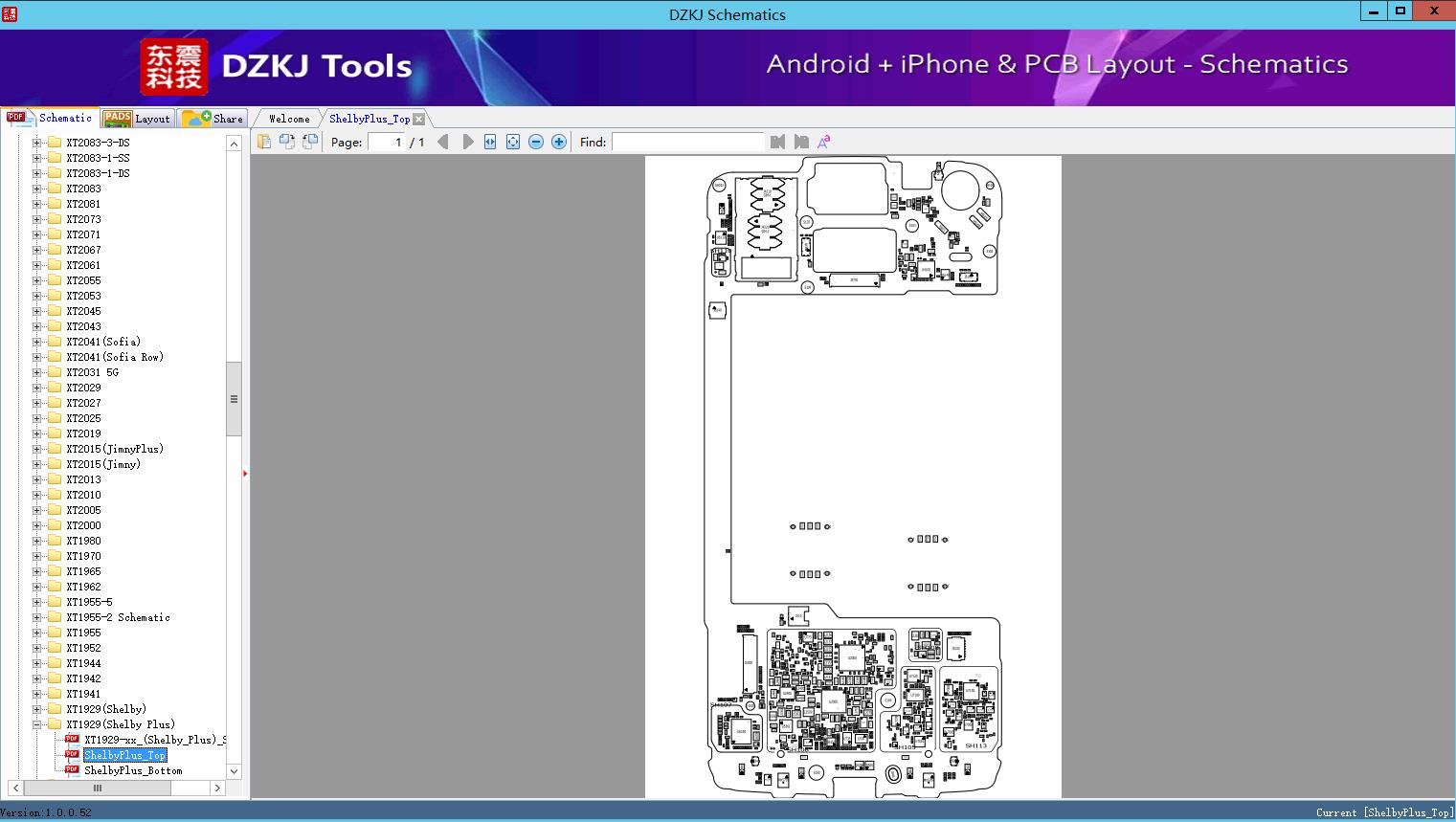This screenshot has width=1456, height=822.
Task: Click the red panel collapse arrow on splitter
Action: point(245,473)
